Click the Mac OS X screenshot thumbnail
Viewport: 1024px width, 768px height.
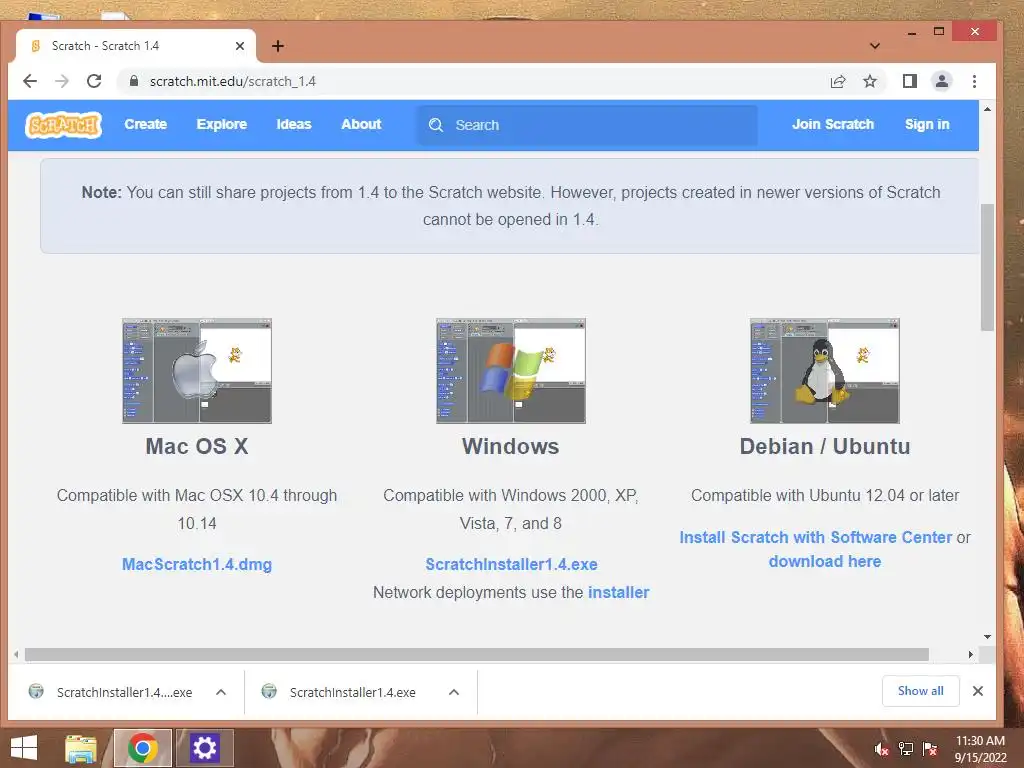point(197,370)
